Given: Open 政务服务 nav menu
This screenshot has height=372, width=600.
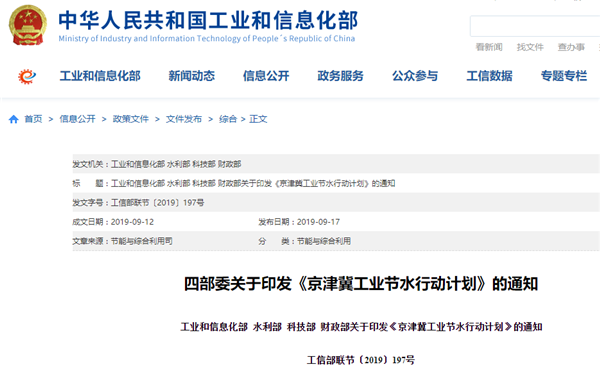Looking at the screenshot, I should [x=340, y=76].
